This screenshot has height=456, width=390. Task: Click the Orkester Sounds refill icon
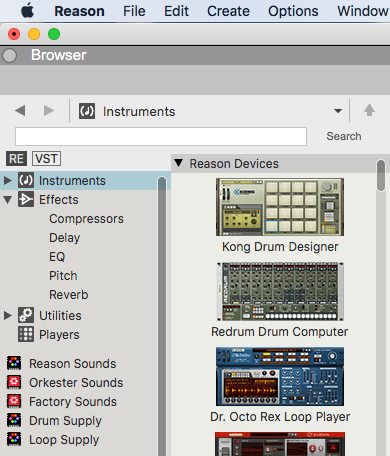tap(14, 382)
